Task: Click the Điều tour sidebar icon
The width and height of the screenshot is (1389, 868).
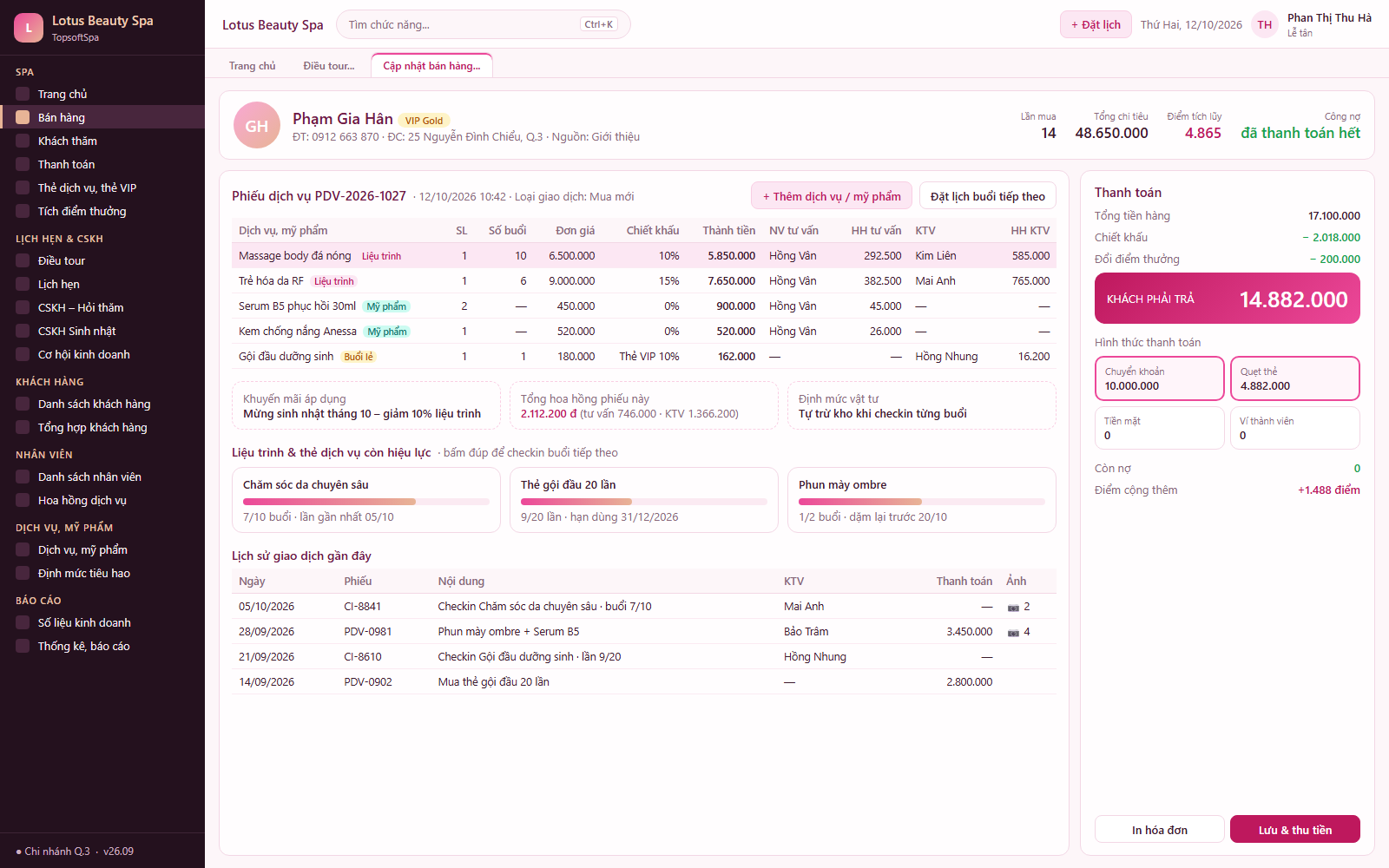Action: [23, 260]
